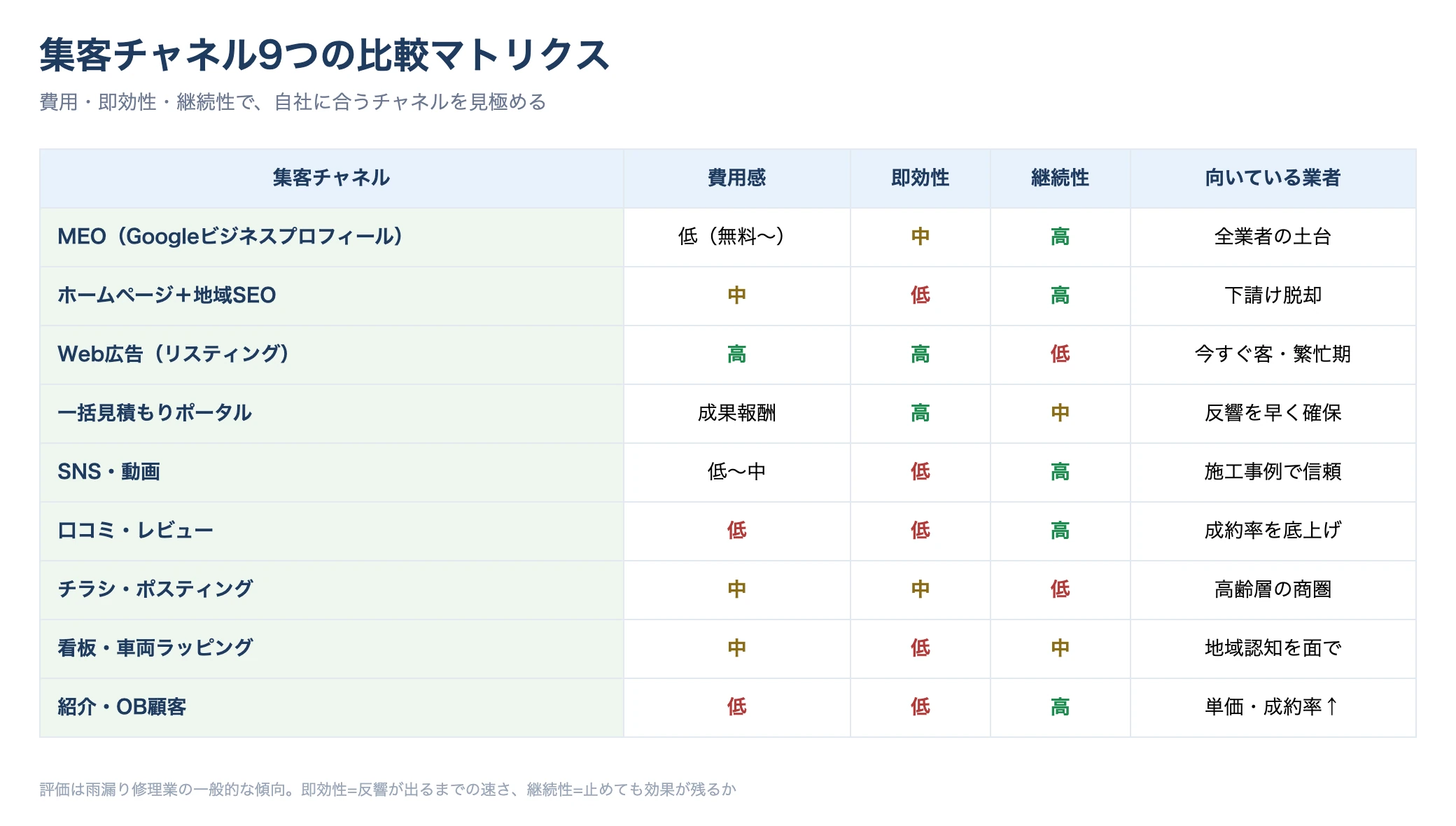Click the 継続性 column header
Screen dimensions: 1456x826
pyautogui.click(x=1060, y=178)
